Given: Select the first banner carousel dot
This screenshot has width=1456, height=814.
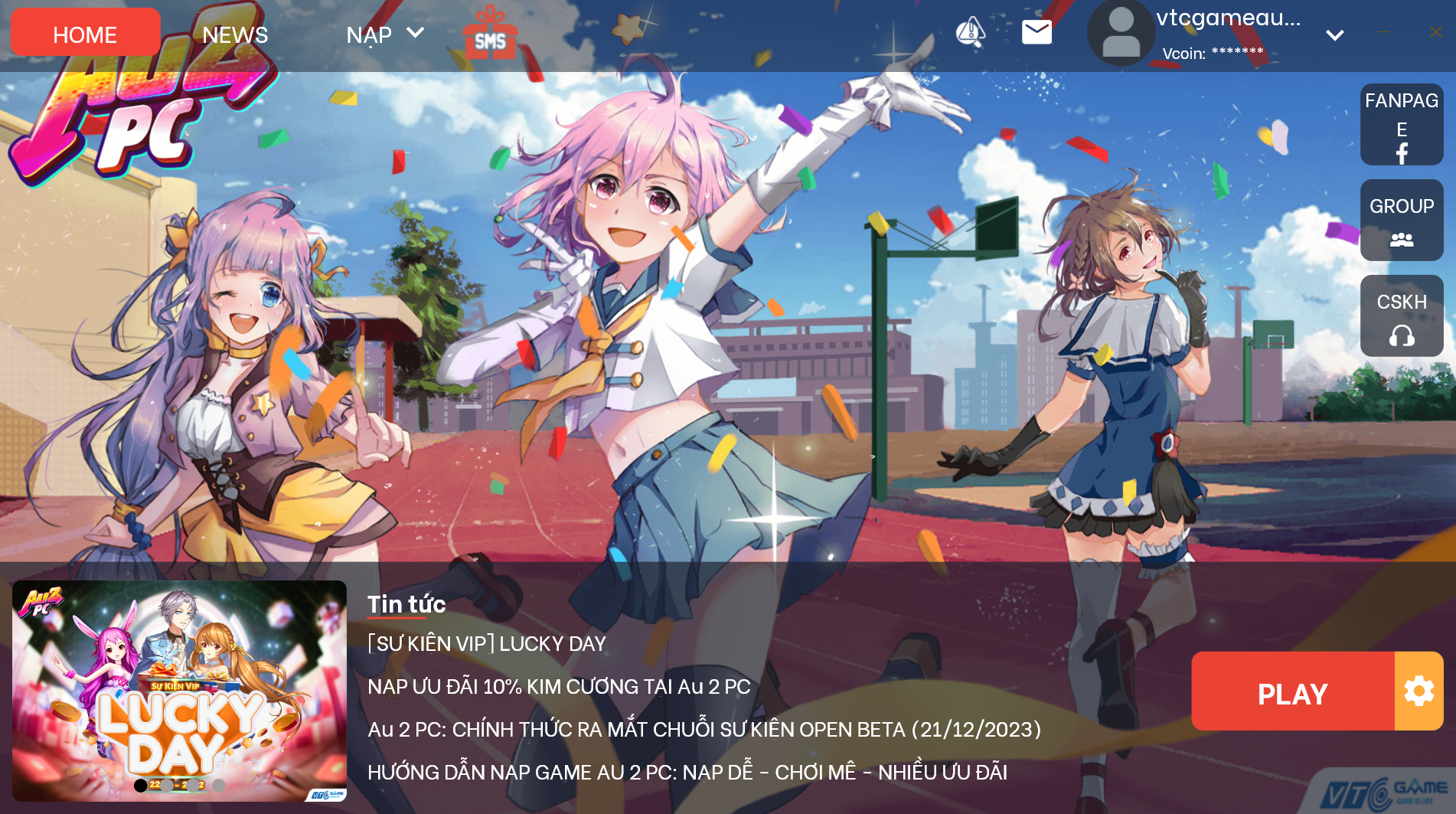Looking at the screenshot, I should tap(141, 785).
